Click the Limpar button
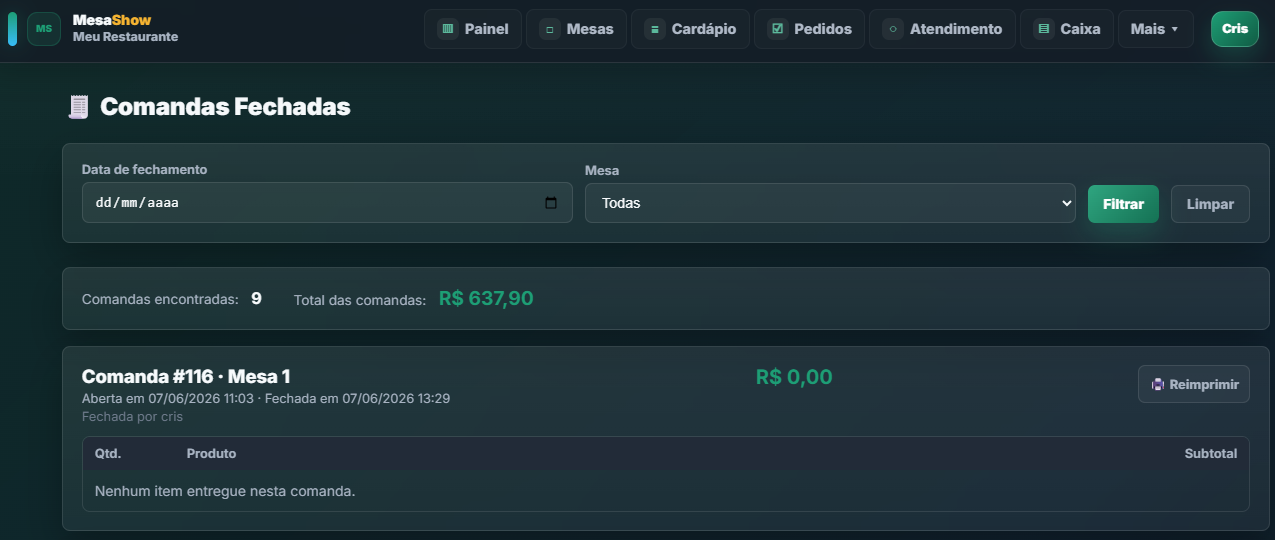The image size is (1275, 540). coord(1210,204)
